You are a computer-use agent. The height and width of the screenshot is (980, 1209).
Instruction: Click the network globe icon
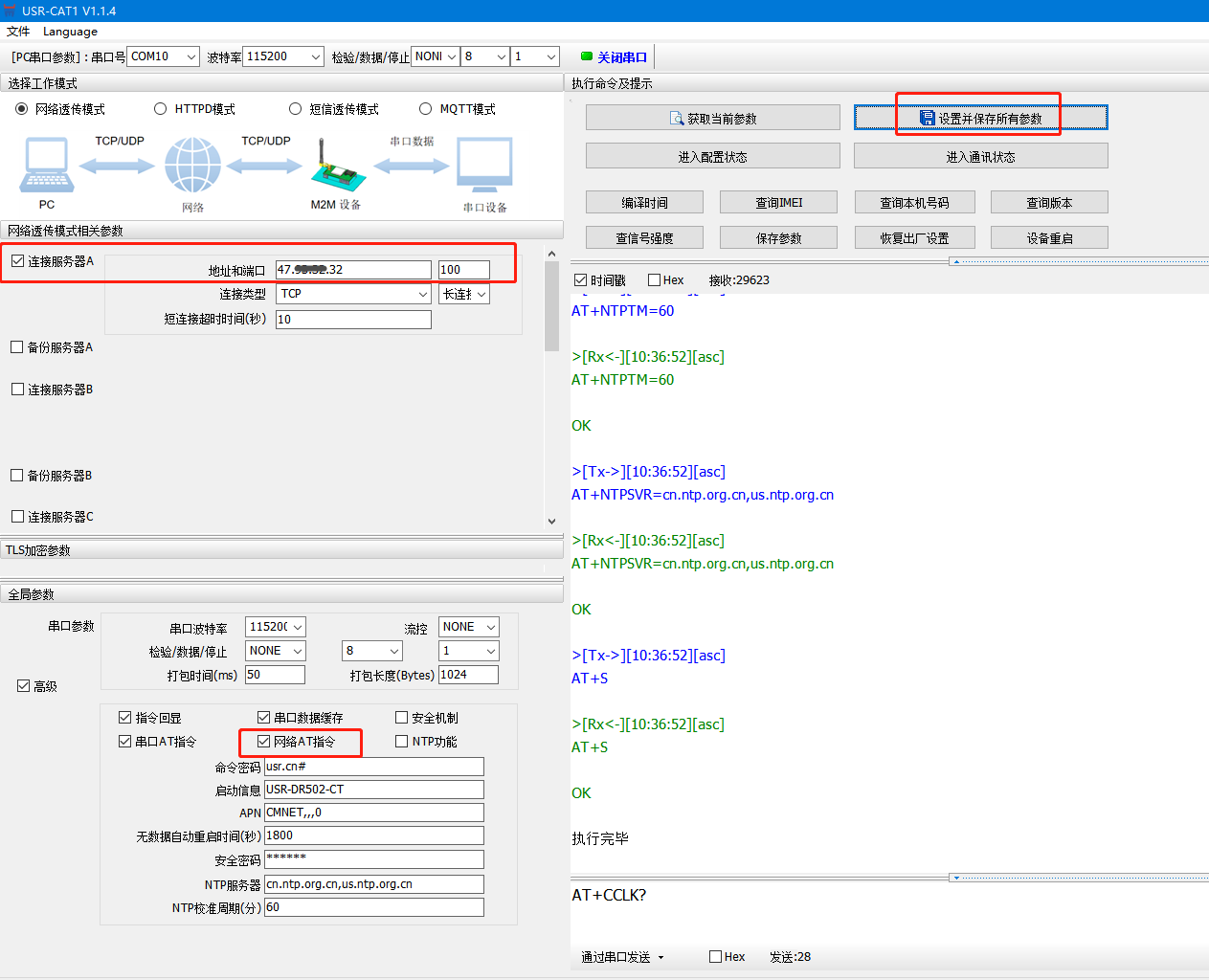(x=192, y=165)
